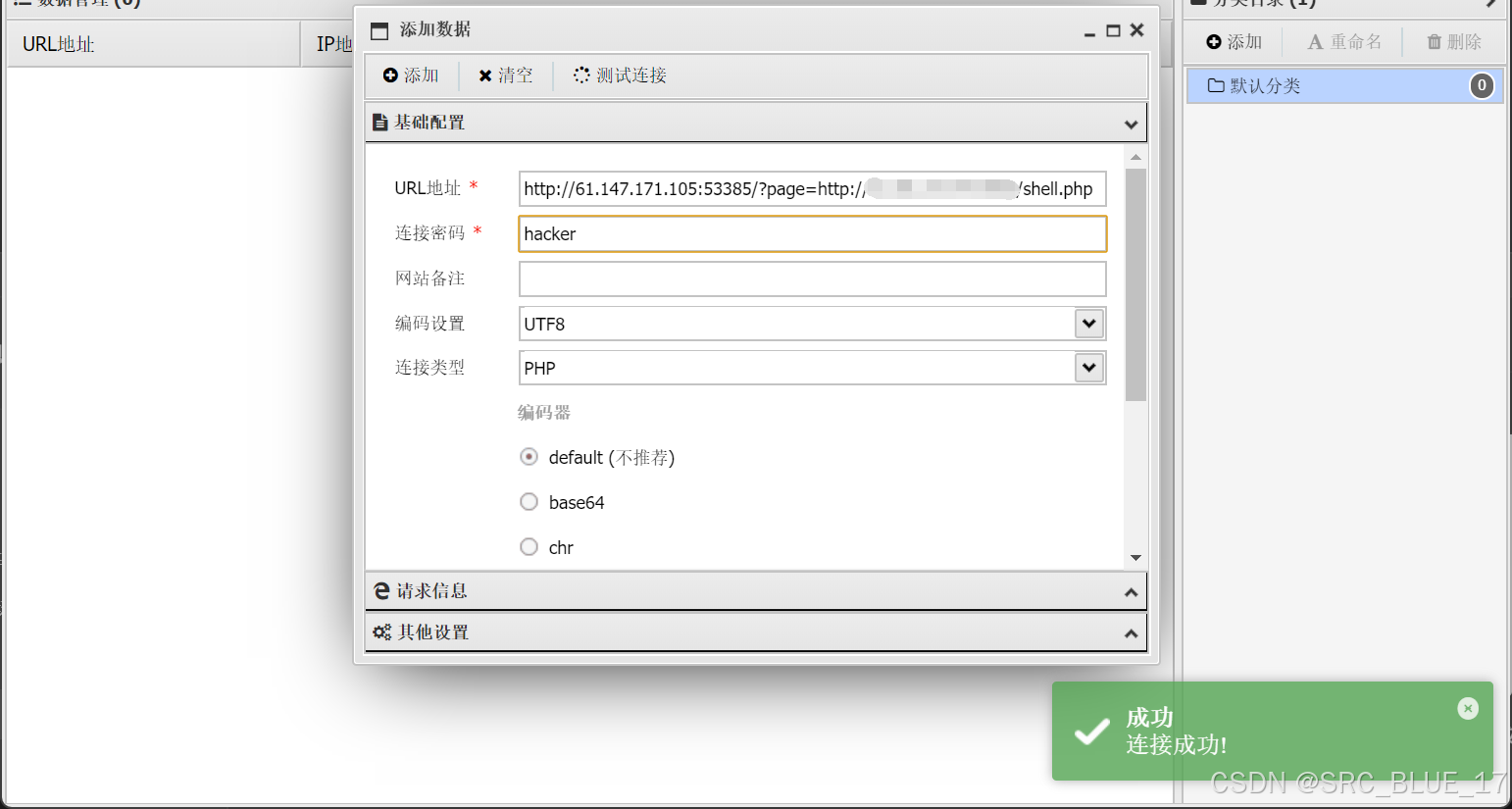Viewport: 1512px width, 809px height.
Task: Click the gears icon beside 其他设置
Action: click(382, 632)
